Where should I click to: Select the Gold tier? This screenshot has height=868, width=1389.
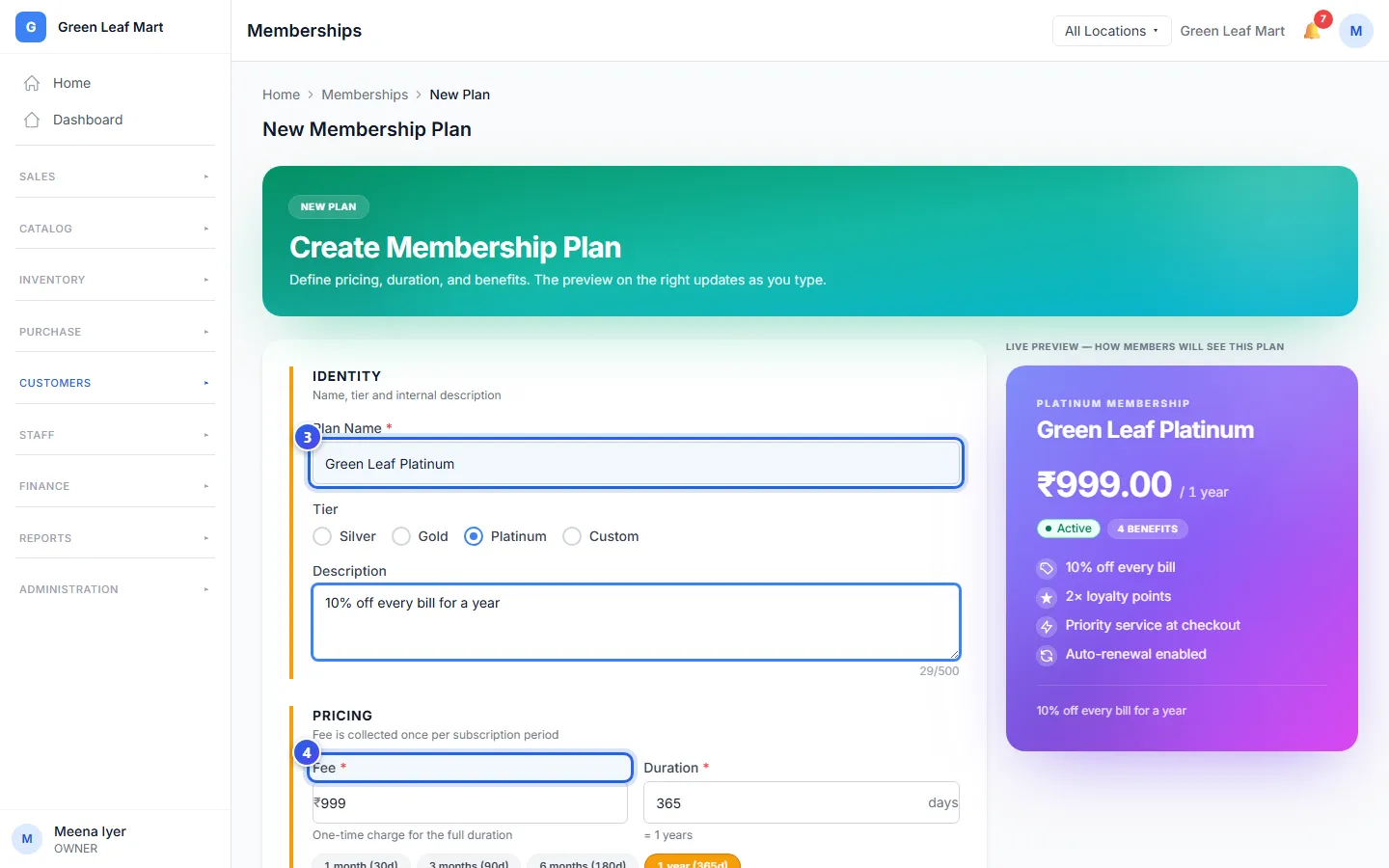tap(401, 536)
